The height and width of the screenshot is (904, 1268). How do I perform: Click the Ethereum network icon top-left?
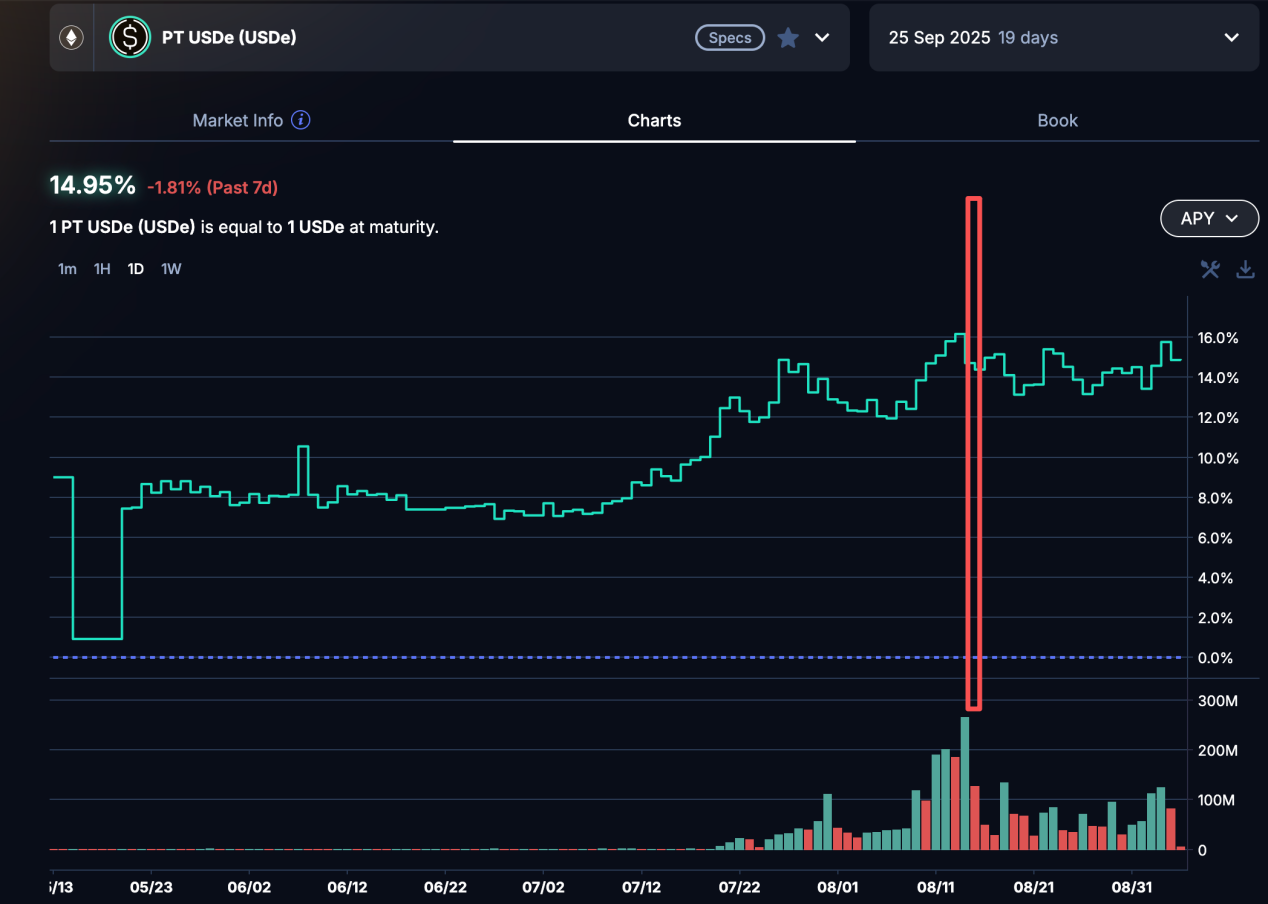70,37
